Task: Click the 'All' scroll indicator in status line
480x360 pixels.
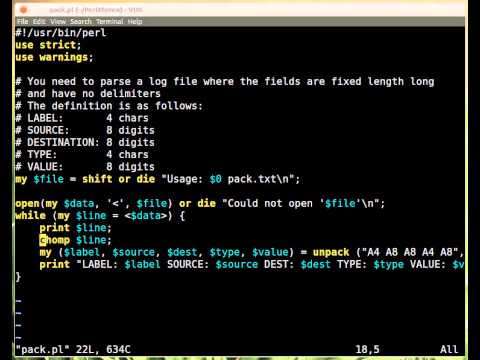Action: tap(449, 350)
